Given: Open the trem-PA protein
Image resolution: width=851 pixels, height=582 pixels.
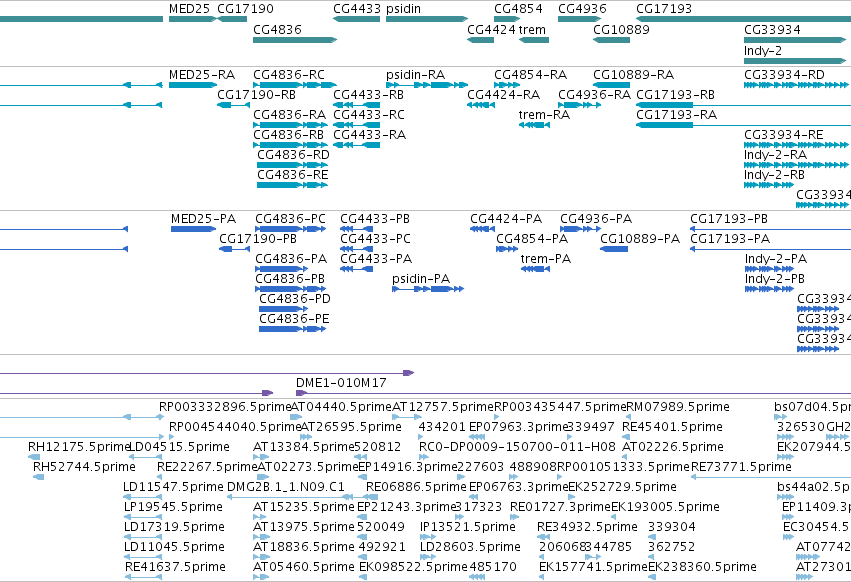Looking at the screenshot, I should click(x=535, y=269).
